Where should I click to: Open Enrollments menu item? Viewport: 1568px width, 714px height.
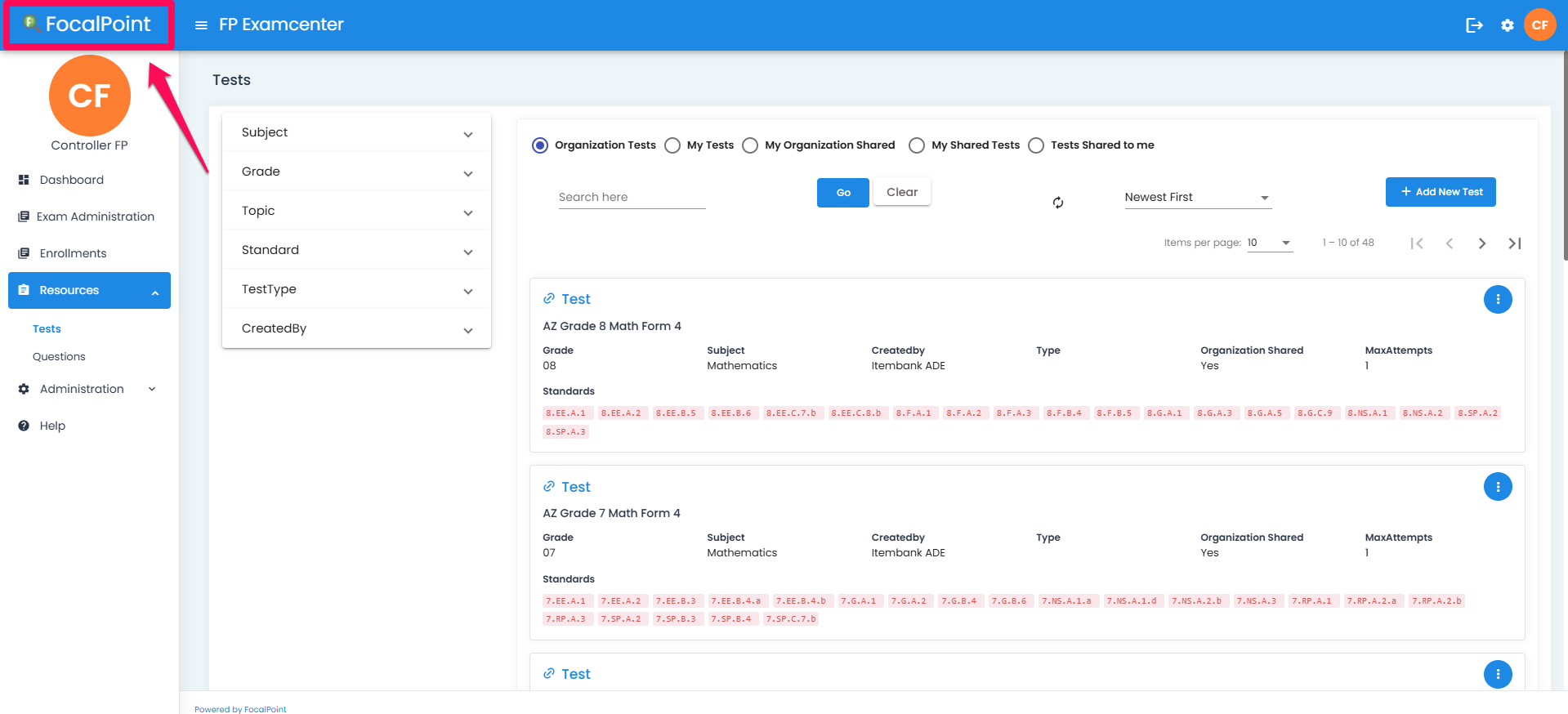pos(90,253)
